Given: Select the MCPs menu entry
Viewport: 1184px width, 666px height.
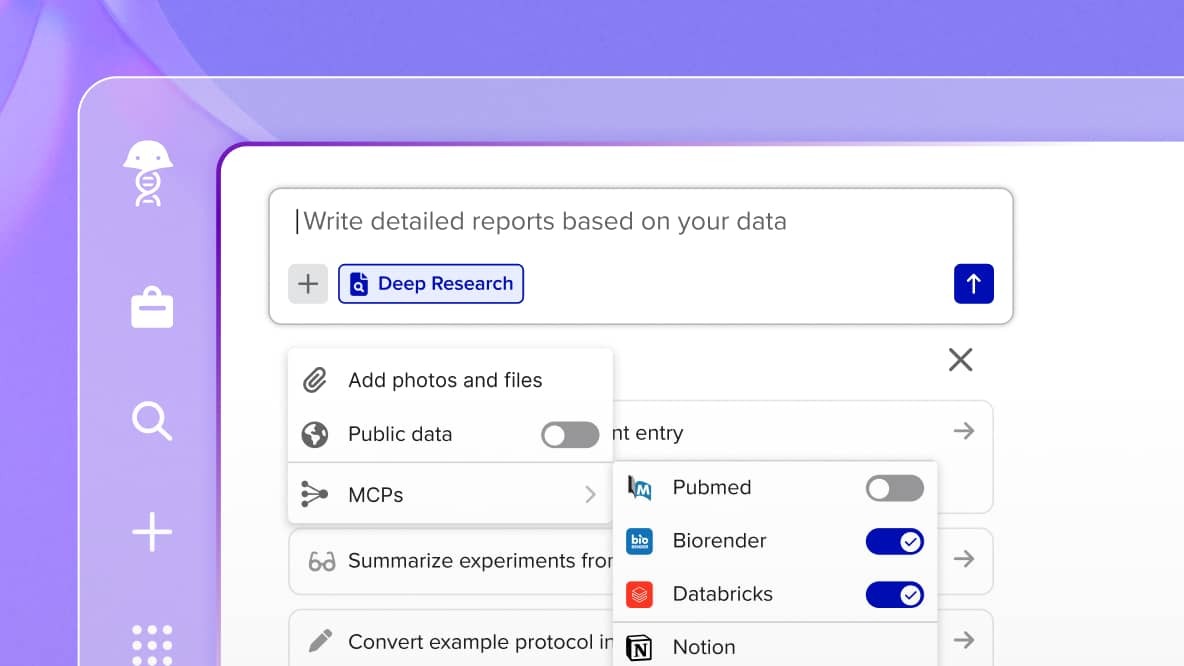Looking at the screenshot, I should click(375, 494).
